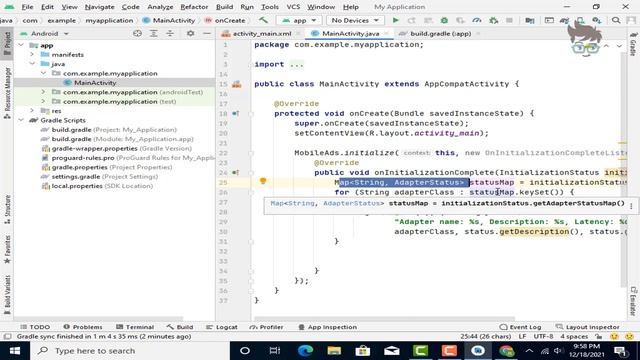Open the File menu
The height and width of the screenshot is (360, 640).
click(27, 7)
